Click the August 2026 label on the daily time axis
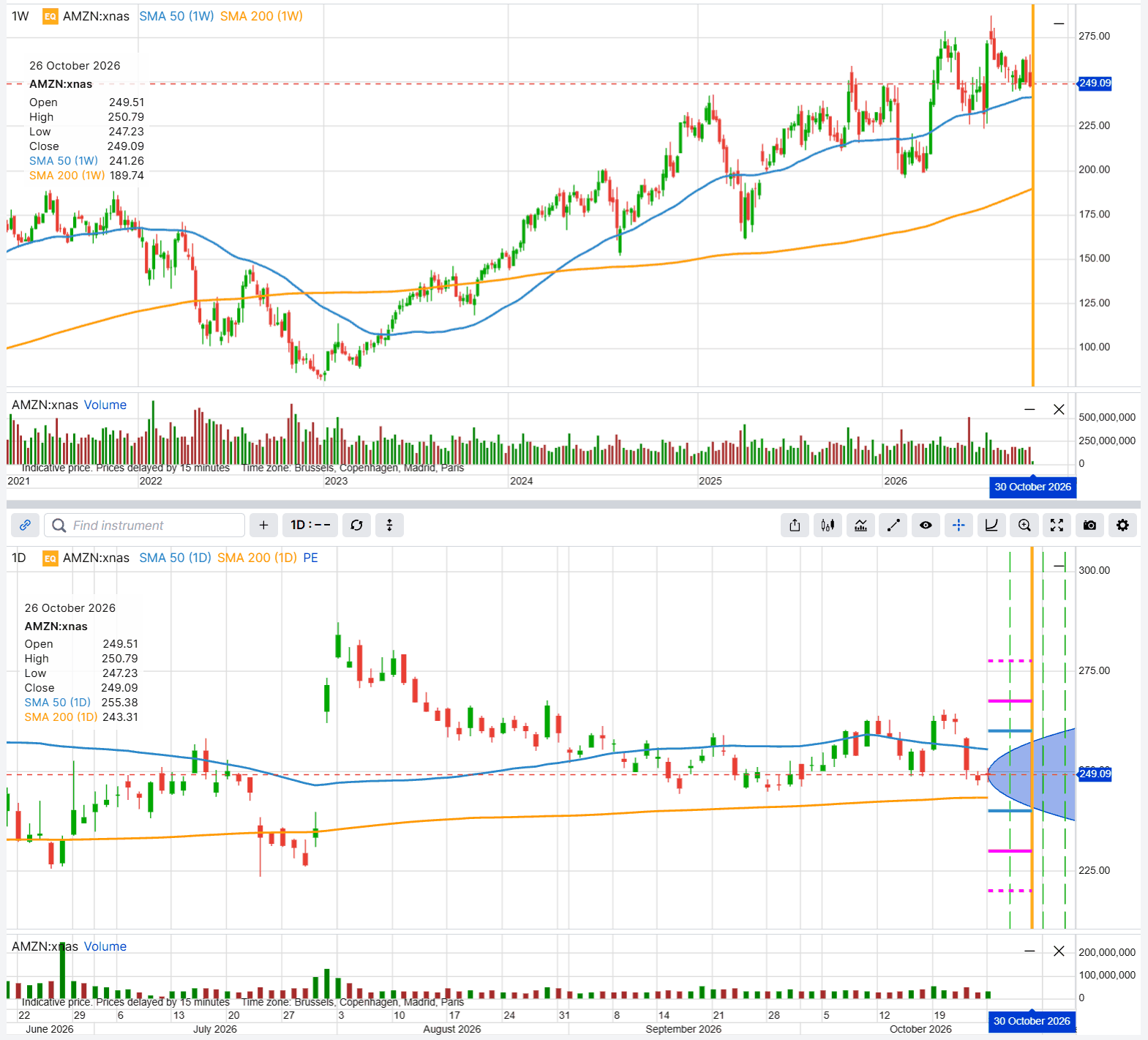The image size is (1148, 1040). tap(452, 1029)
